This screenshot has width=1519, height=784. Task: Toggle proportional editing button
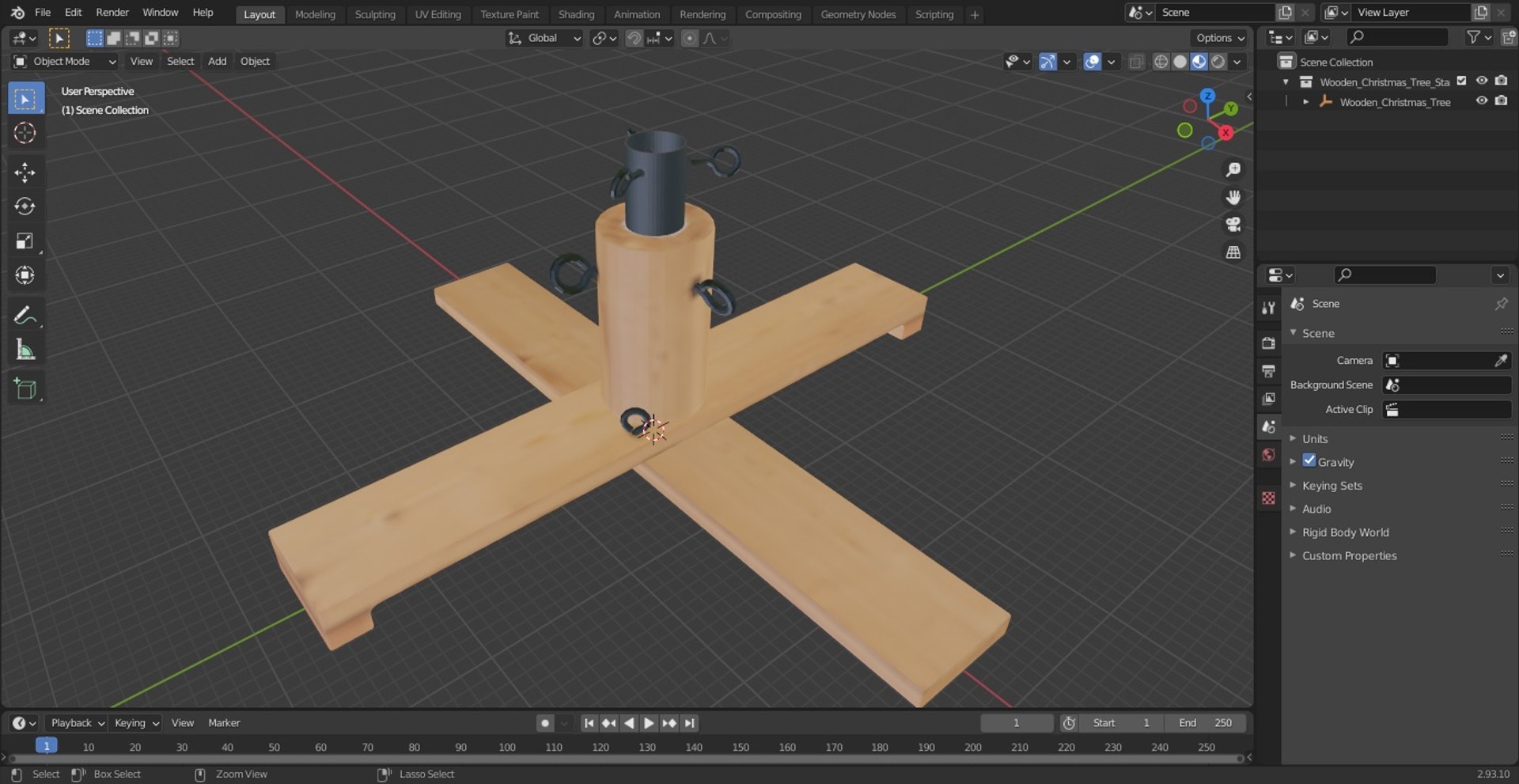(690, 38)
